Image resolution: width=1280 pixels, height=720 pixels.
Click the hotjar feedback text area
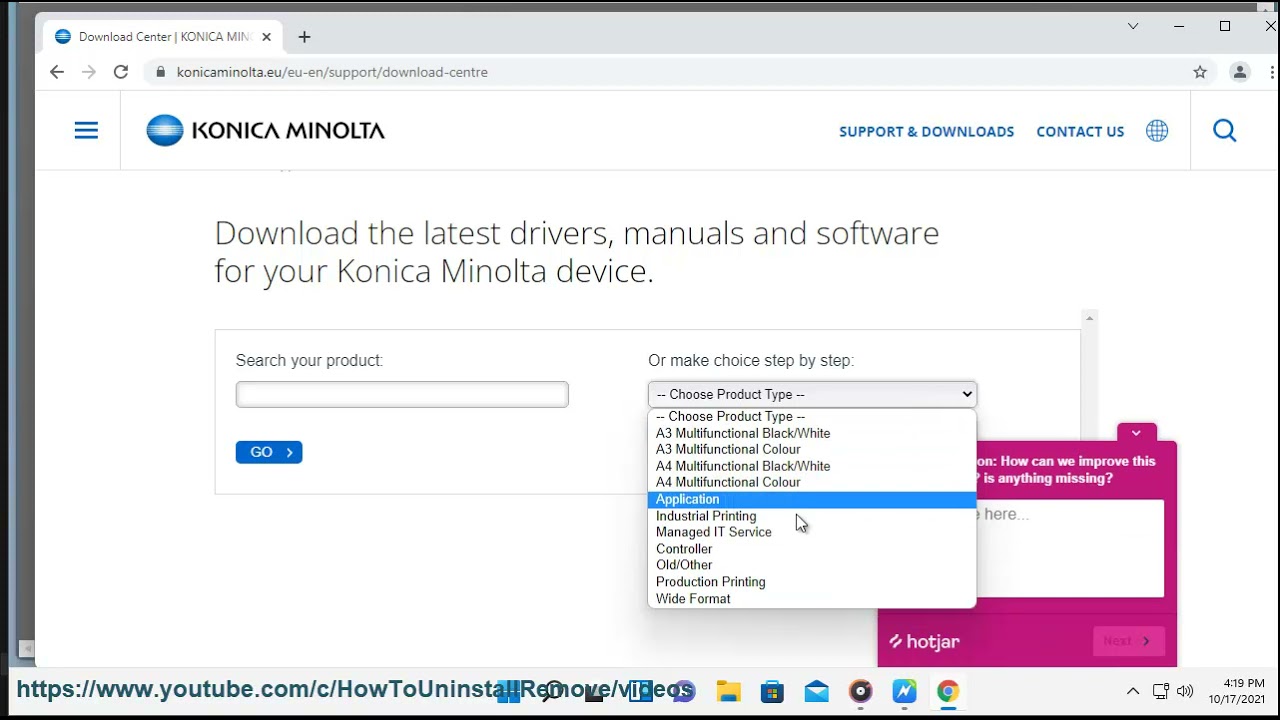(x=1070, y=548)
